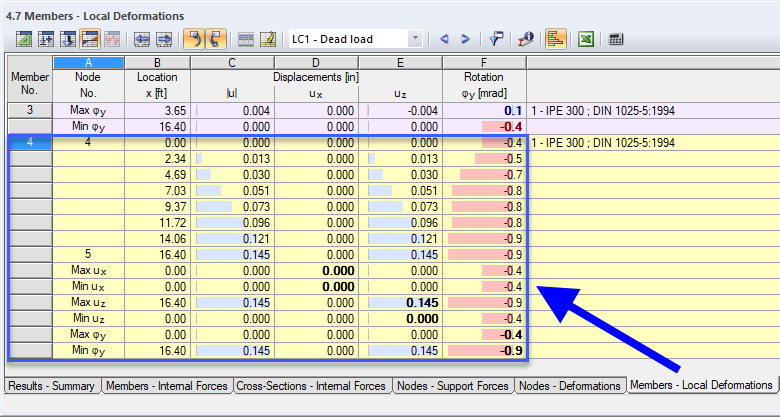Click Max uz row label

pyautogui.click(x=89, y=302)
